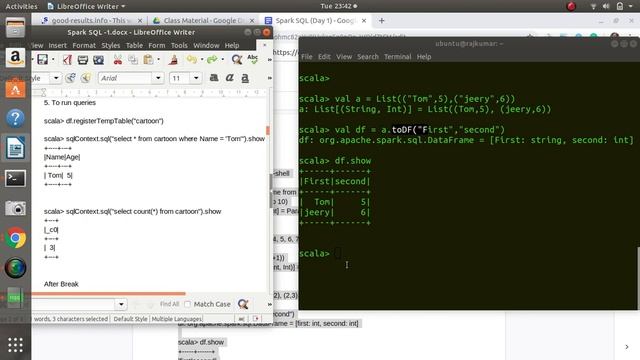Screen dimensions: 640x360
Task: Copy selection in Writer toolbar
Action: coord(133,60)
